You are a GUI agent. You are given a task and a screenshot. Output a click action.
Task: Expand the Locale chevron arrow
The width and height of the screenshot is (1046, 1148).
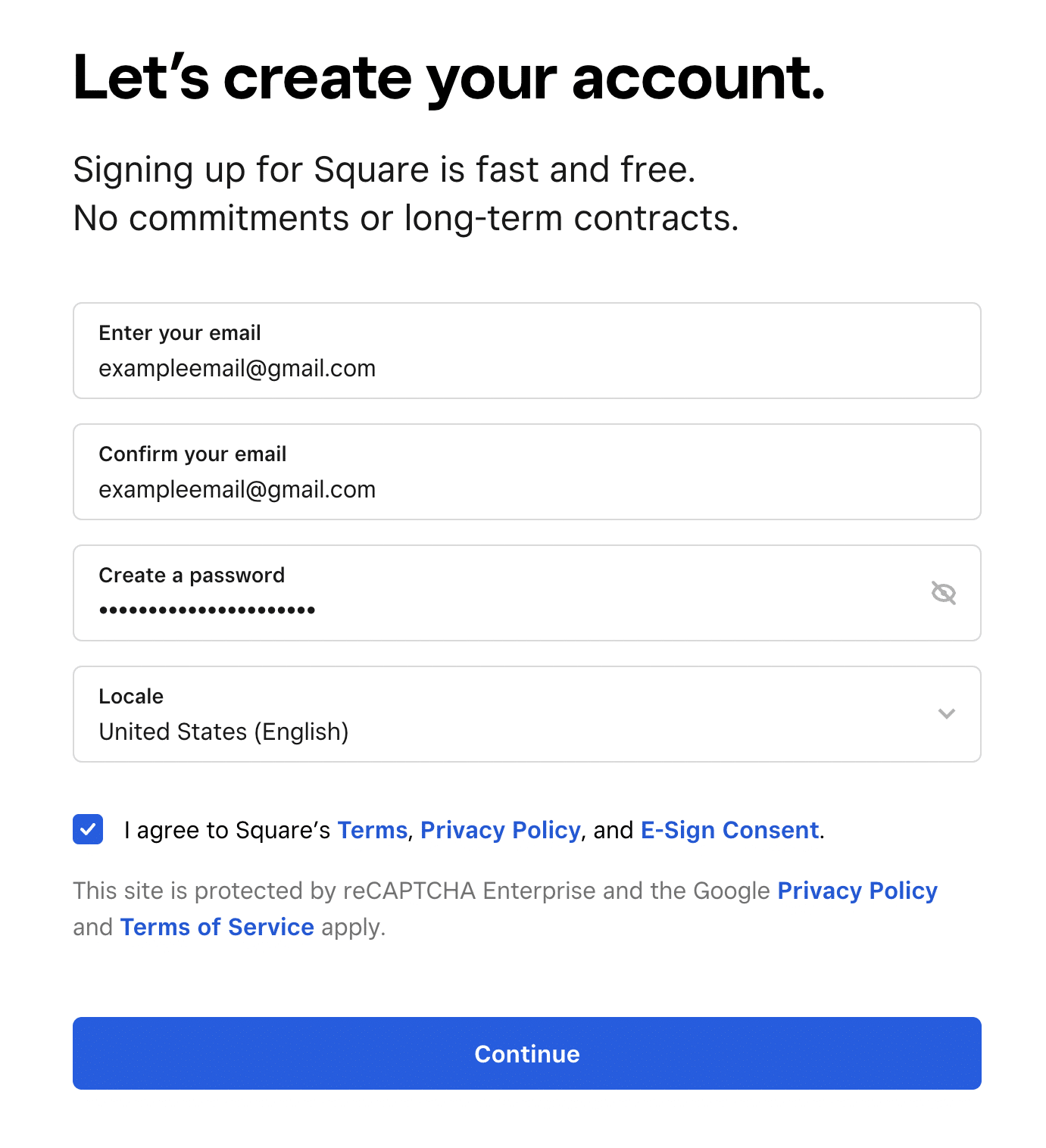click(x=946, y=713)
